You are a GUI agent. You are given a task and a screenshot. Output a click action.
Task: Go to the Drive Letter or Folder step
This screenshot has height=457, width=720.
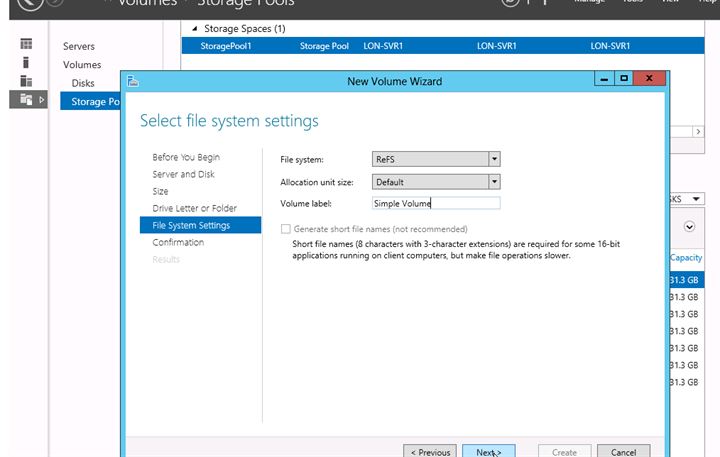pos(194,208)
